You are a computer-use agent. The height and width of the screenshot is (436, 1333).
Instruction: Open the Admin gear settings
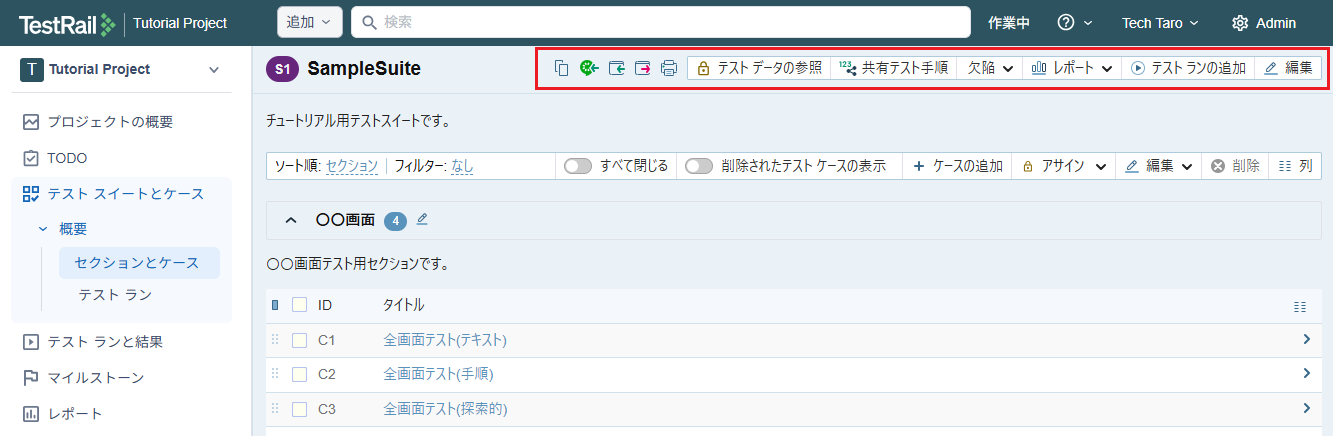point(1263,23)
